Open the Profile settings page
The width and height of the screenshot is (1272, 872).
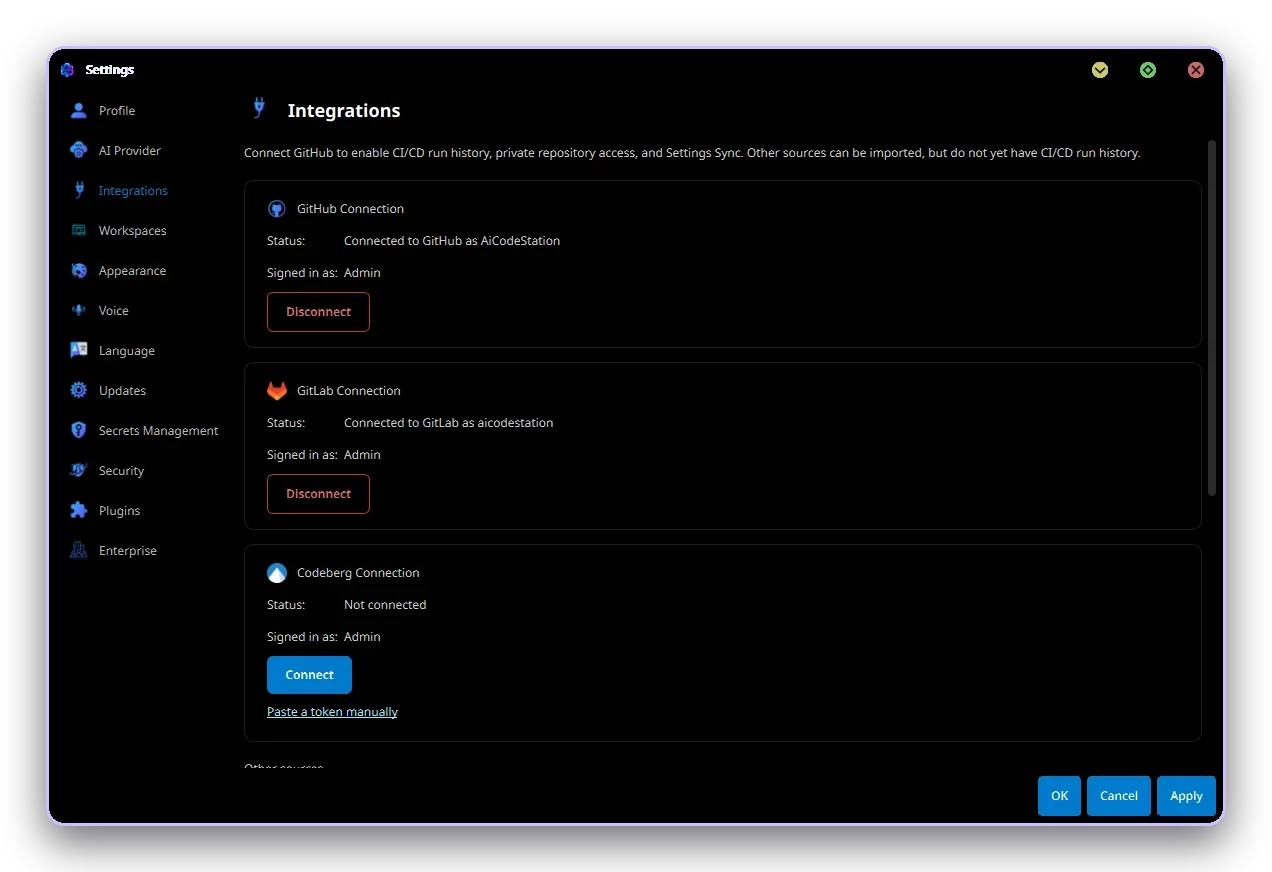point(117,111)
